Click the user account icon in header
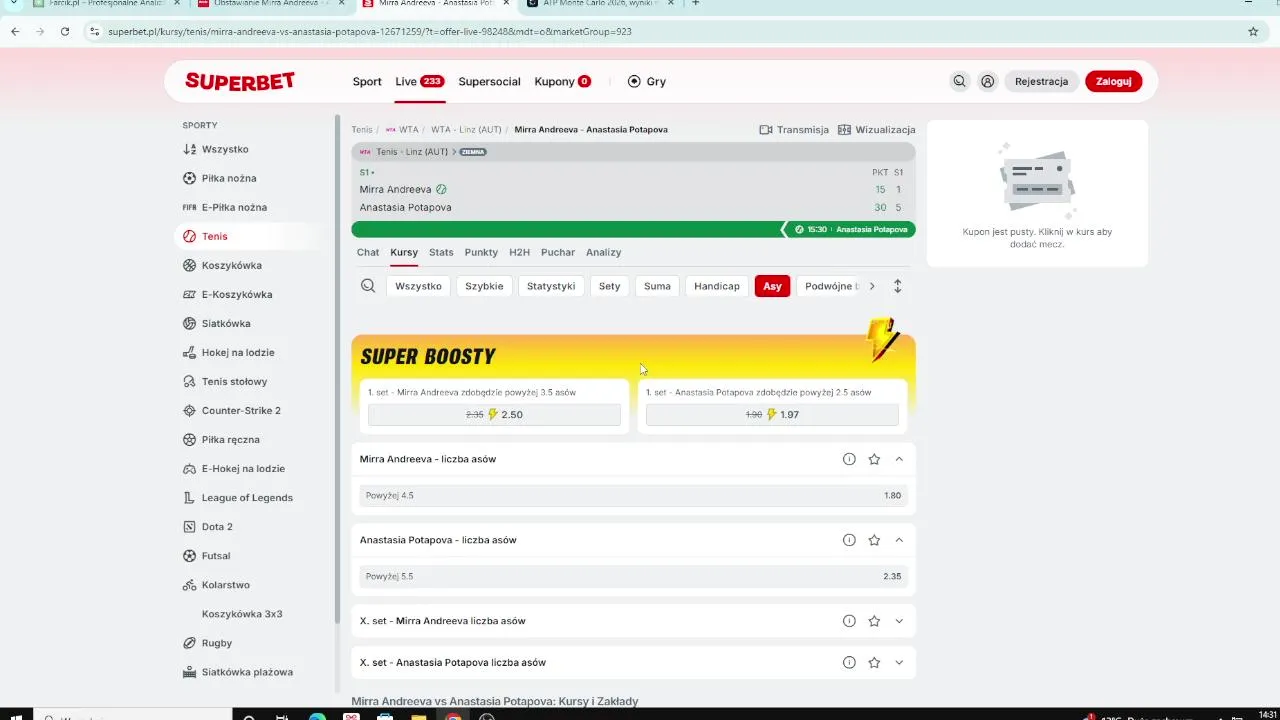Screen dimensions: 1280x720 click(988, 82)
